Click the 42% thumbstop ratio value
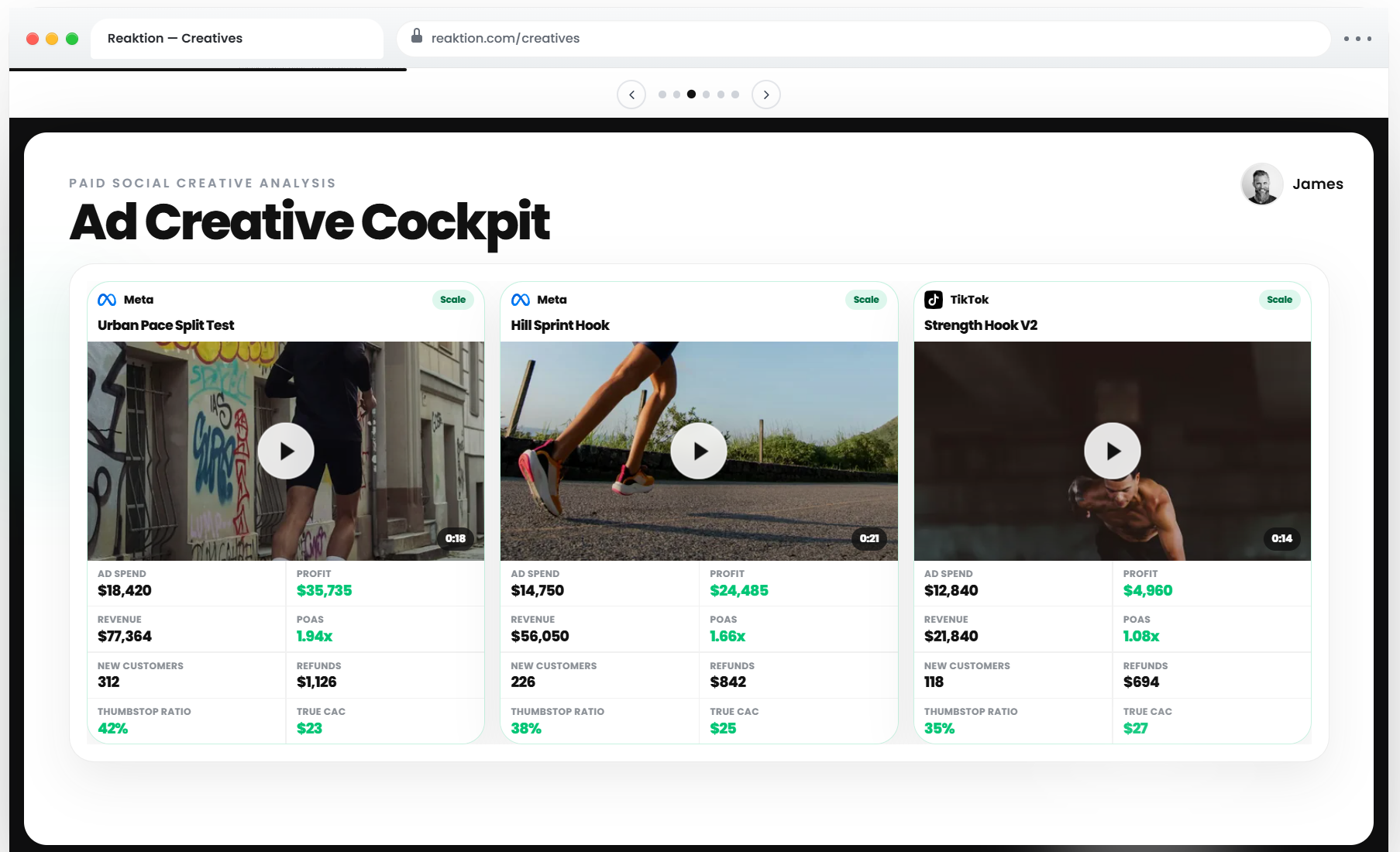Screen dimensions: 1400x852 click(x=113, y=728)
